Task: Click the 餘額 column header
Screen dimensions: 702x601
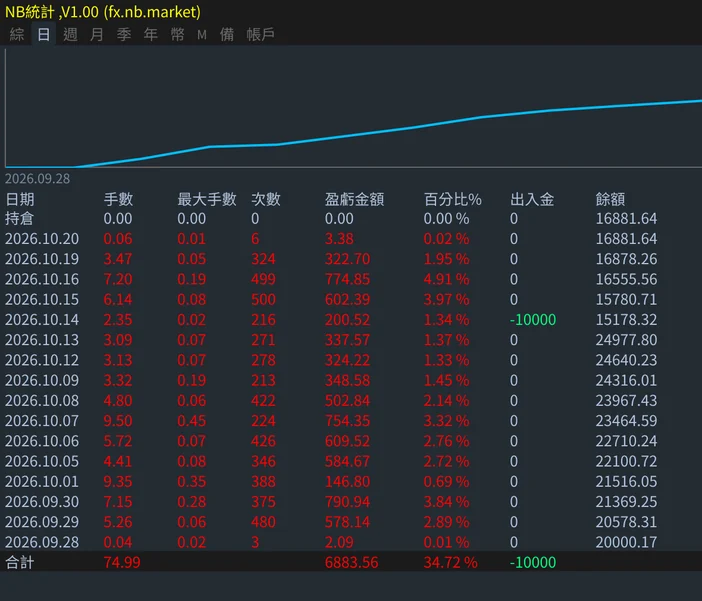Action: tap(610, 199)
